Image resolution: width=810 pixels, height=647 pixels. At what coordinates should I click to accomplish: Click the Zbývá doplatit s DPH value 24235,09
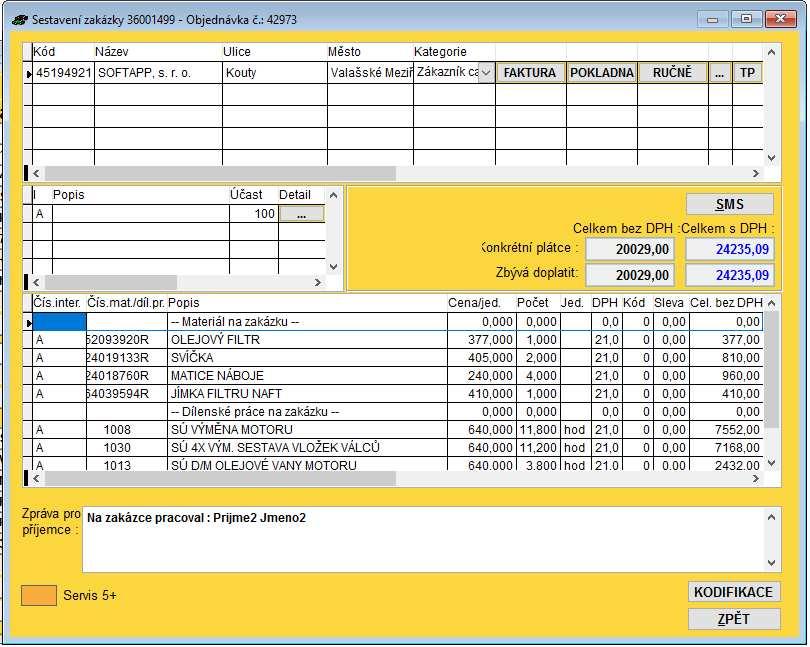pos(729,275)
